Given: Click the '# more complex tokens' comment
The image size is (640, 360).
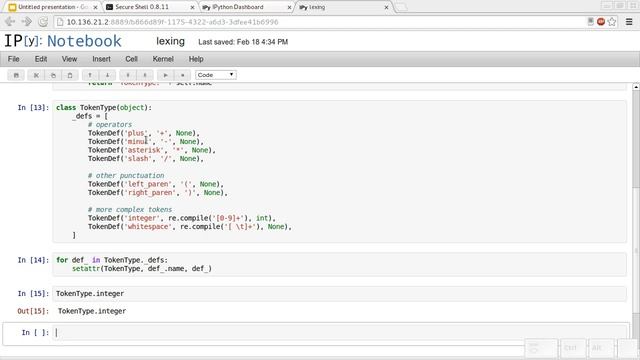Looking at the screenshot, I should [130, 209].
